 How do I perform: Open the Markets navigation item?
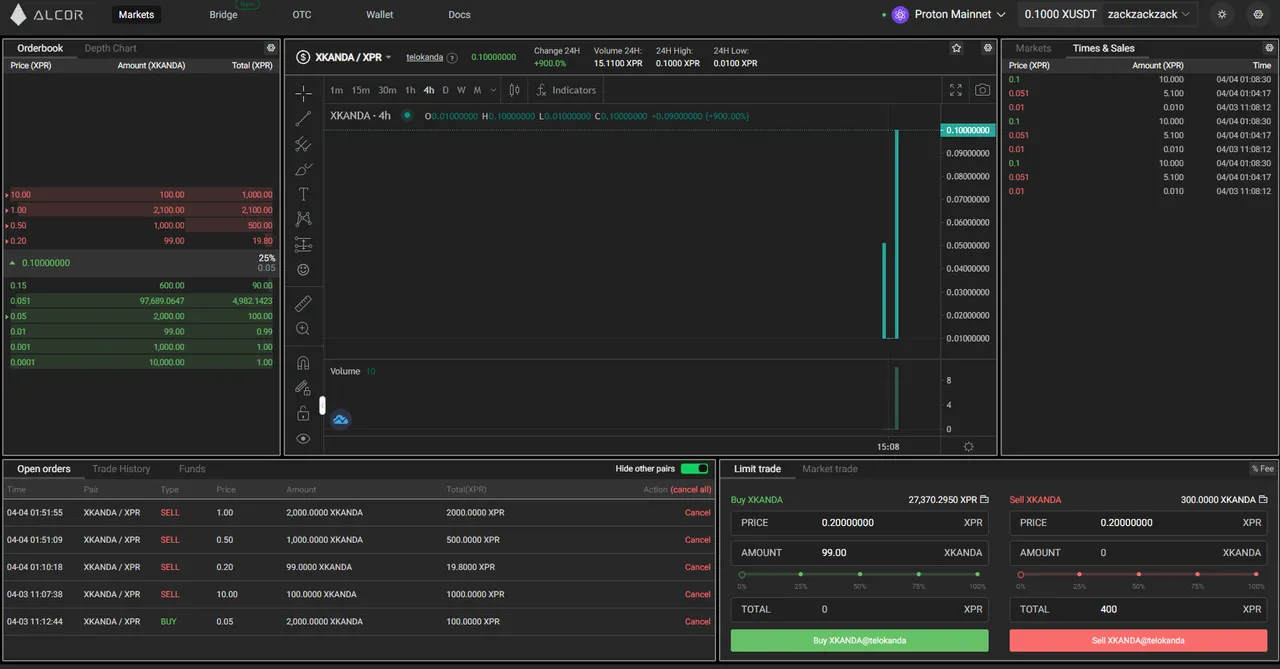pos(136,15)
